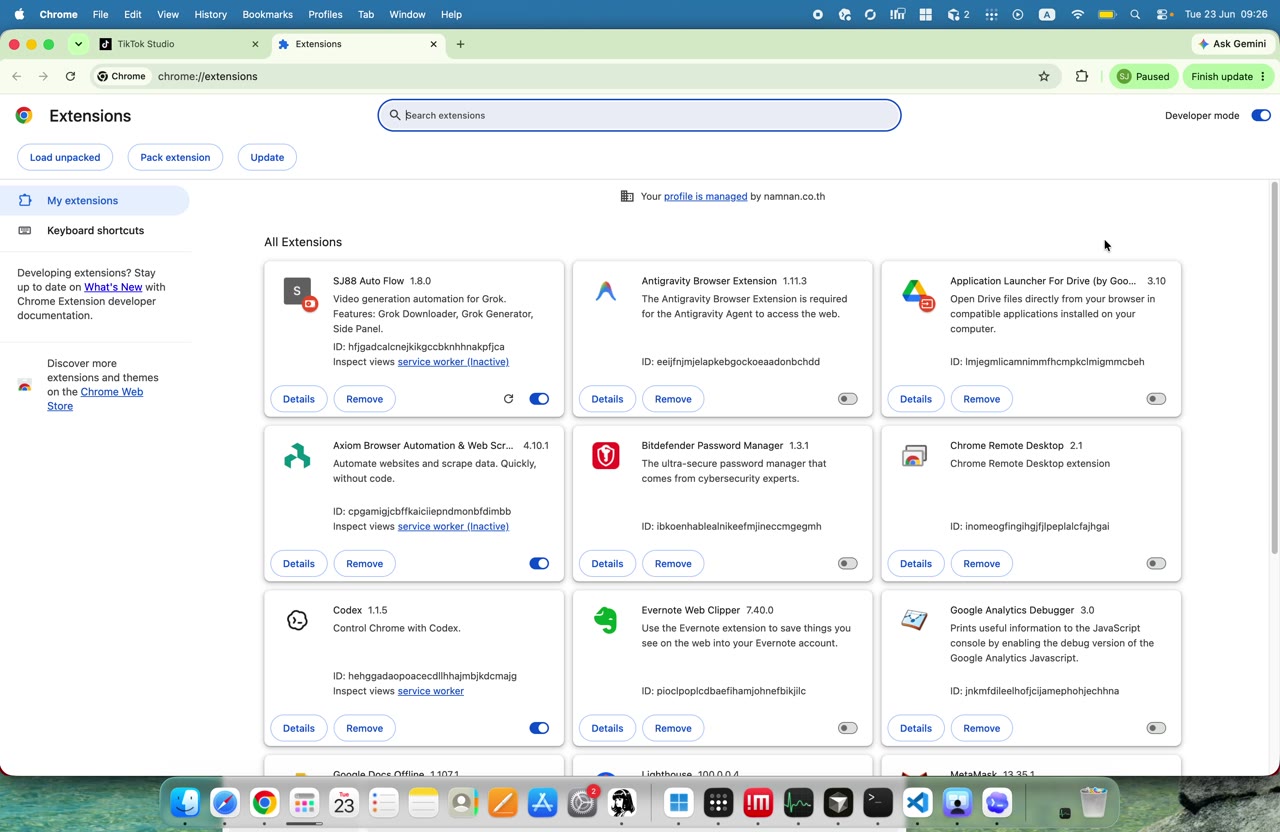Bookmark this page with the star icon
Viewport: 1280px width, 832px height.
[x=1044, y=76]
